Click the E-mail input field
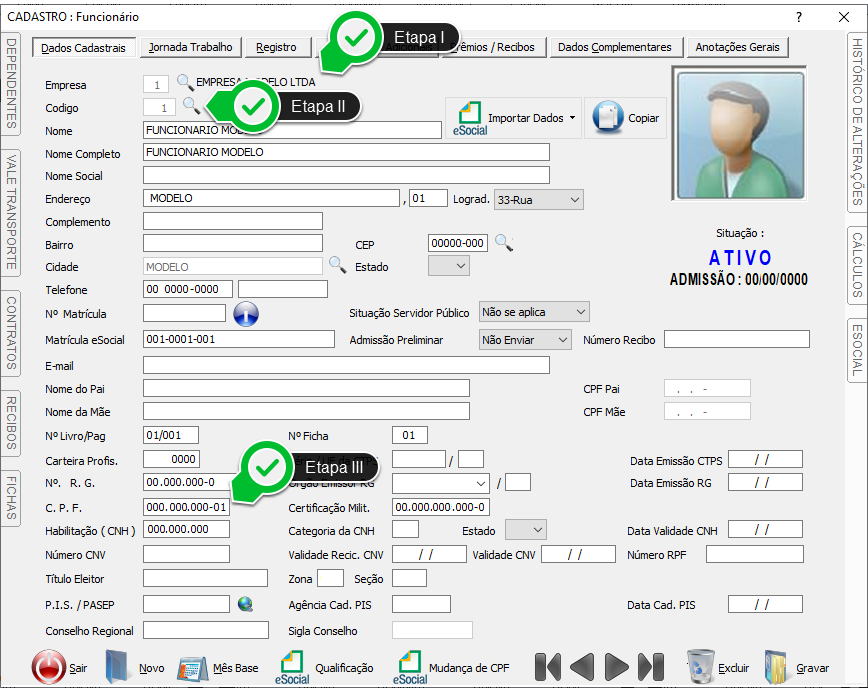868x688 pixels. [346, 365]
